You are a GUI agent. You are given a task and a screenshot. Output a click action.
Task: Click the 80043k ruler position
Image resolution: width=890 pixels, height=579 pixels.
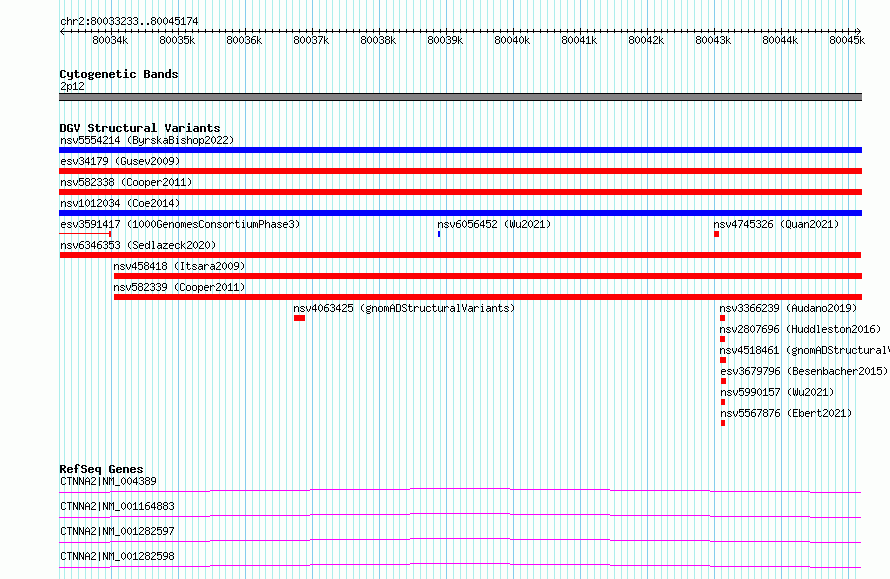(713, 40)
